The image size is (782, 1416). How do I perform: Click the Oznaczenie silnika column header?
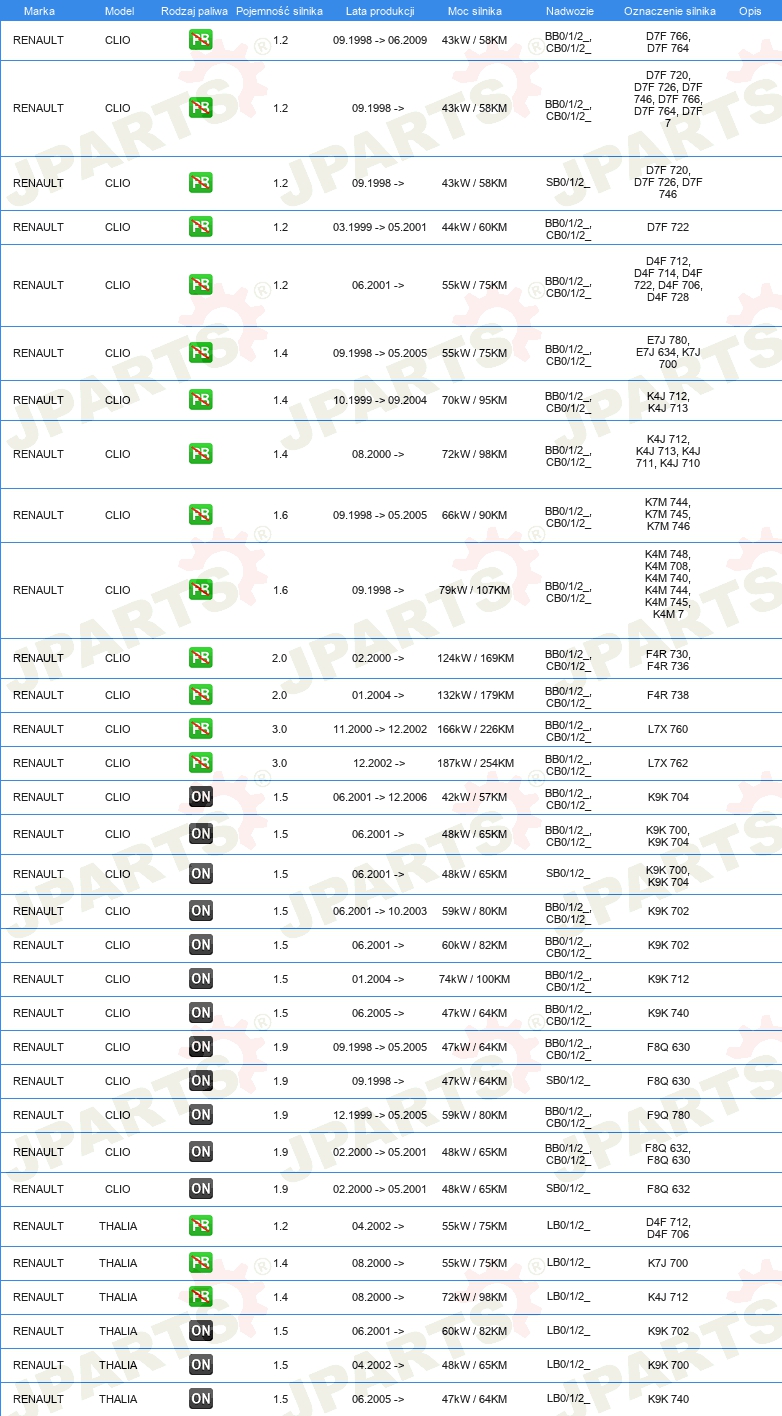[x=670, y=10]
